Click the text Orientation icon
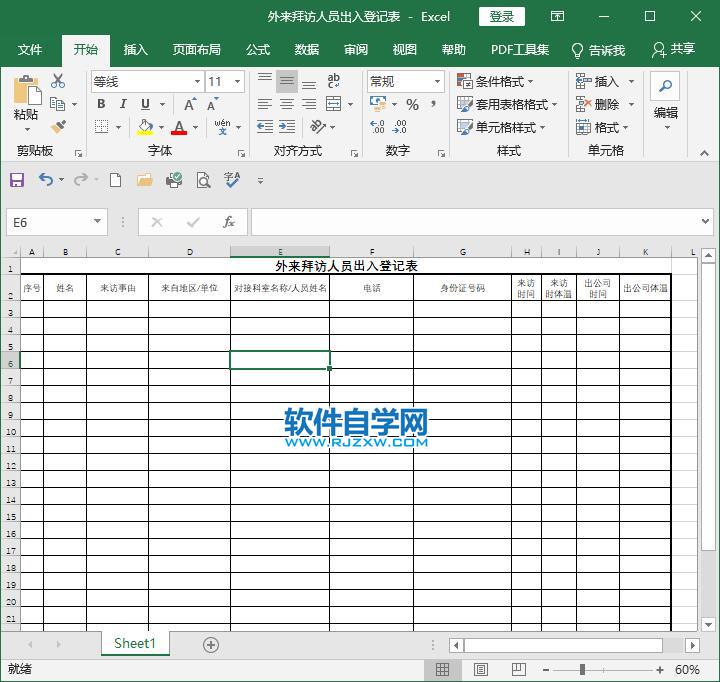This screenshot has width=720, height=682. [x=318, y=126]
